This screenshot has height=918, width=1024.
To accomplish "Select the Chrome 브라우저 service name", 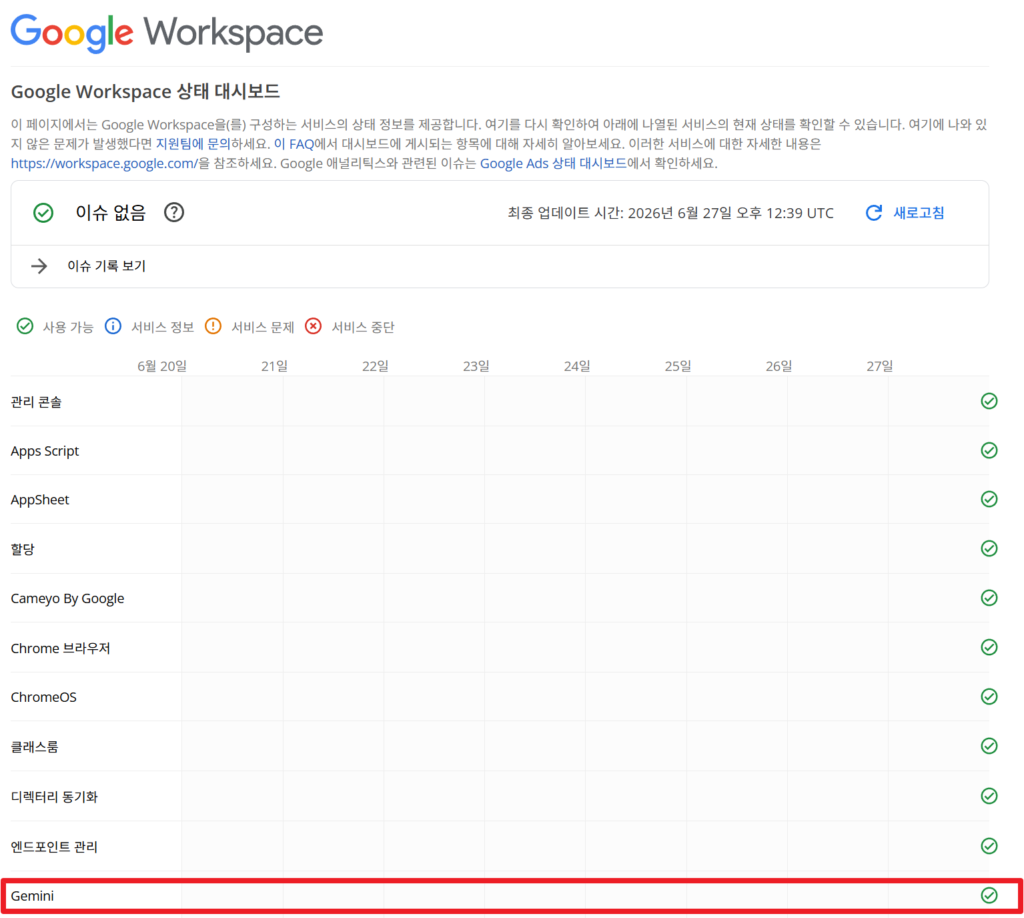I will 60,648.
